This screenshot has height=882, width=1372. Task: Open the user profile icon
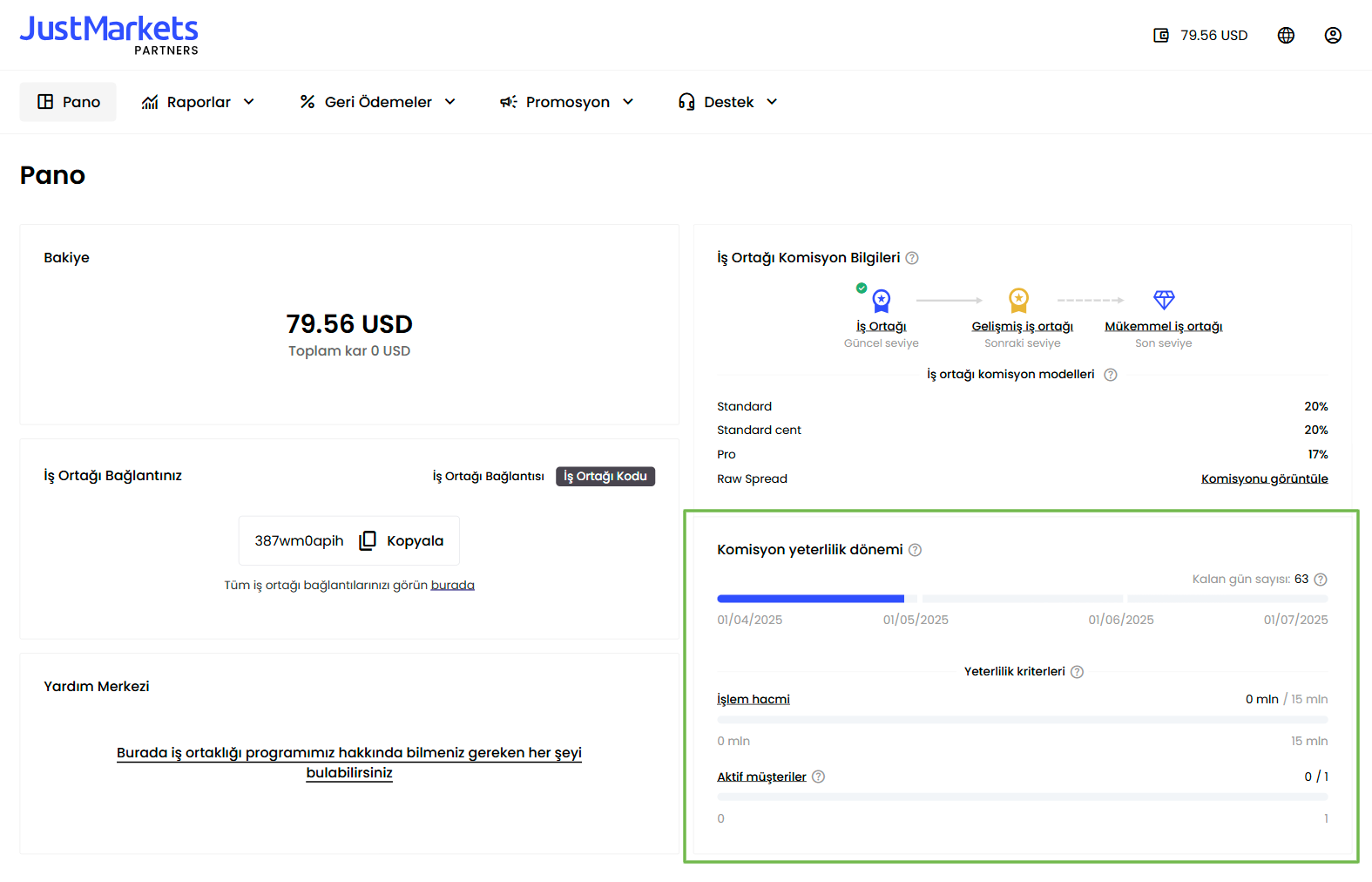(1333, 36)
